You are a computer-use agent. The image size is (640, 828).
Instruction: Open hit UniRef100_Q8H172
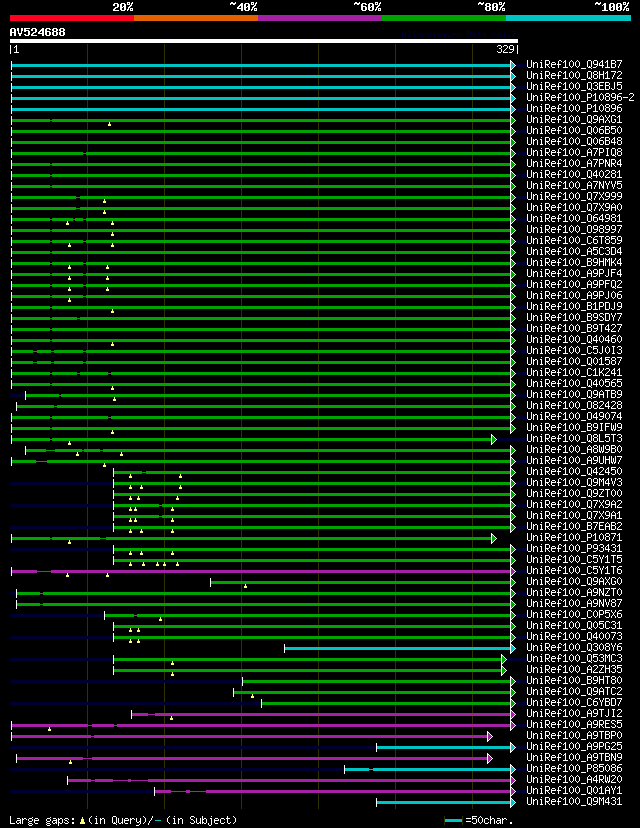pos(574,76)
